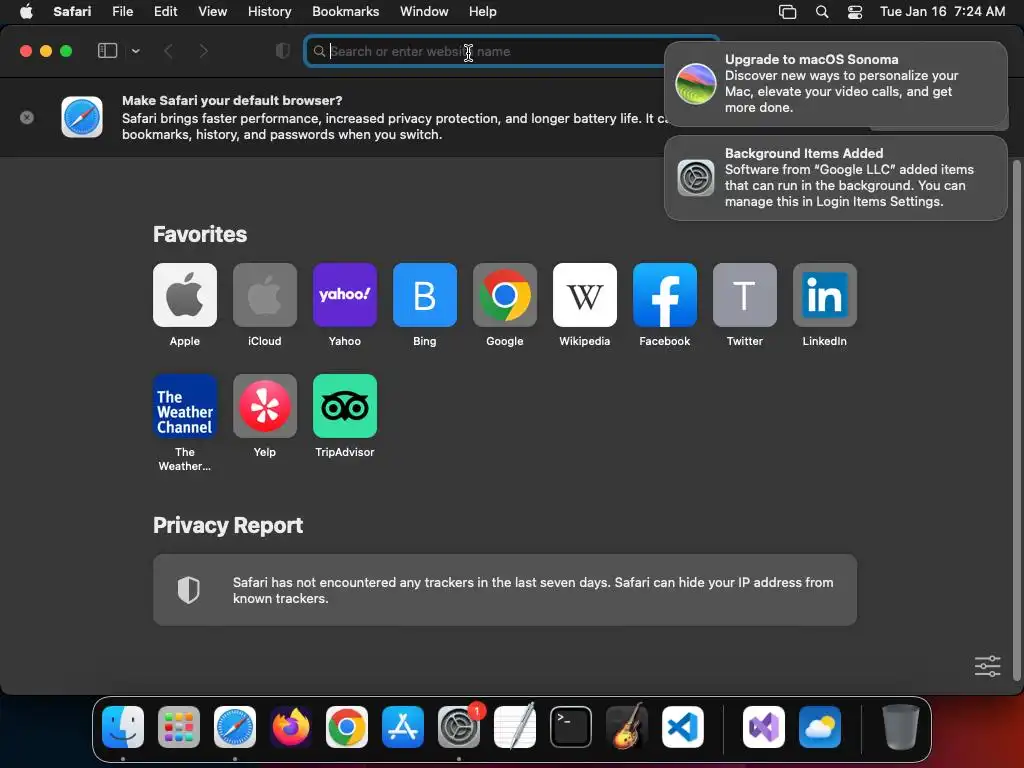The width and height of the screenshot is (1024, 768).
Task: Go forward with the forward arrow
Action: (204, 51)
